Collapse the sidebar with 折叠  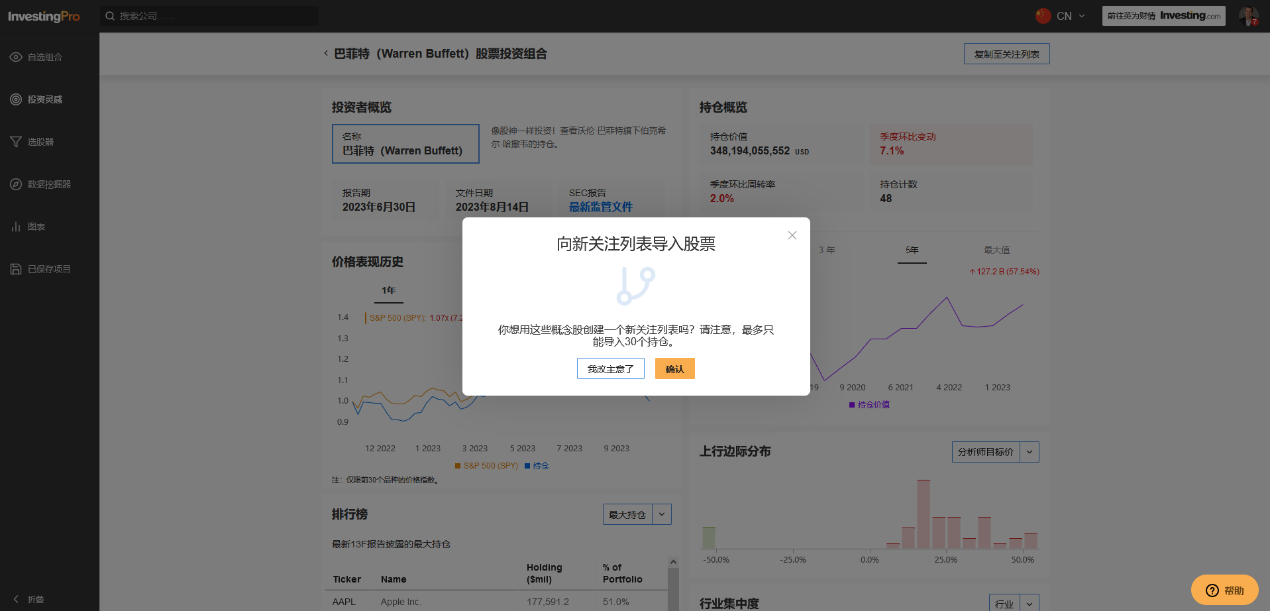tap(28, 599)
